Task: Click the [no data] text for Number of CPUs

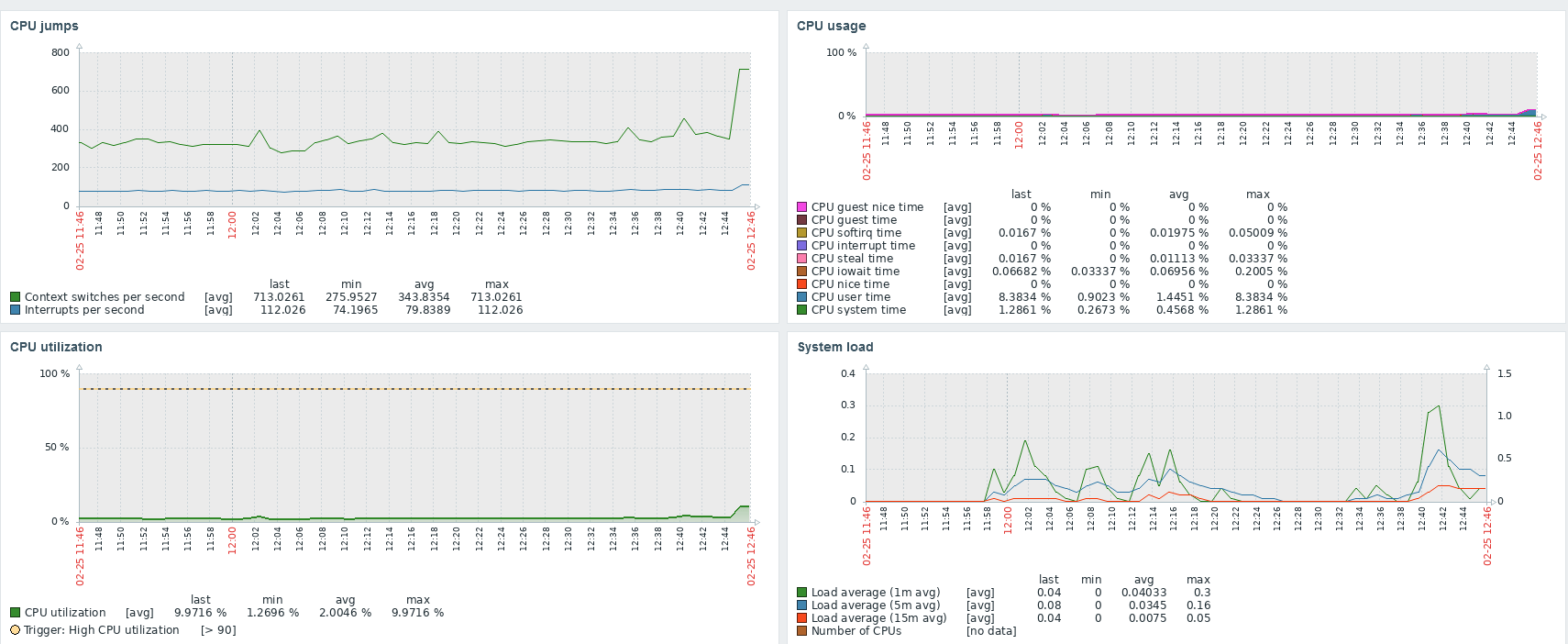Action: pos(991,631)
